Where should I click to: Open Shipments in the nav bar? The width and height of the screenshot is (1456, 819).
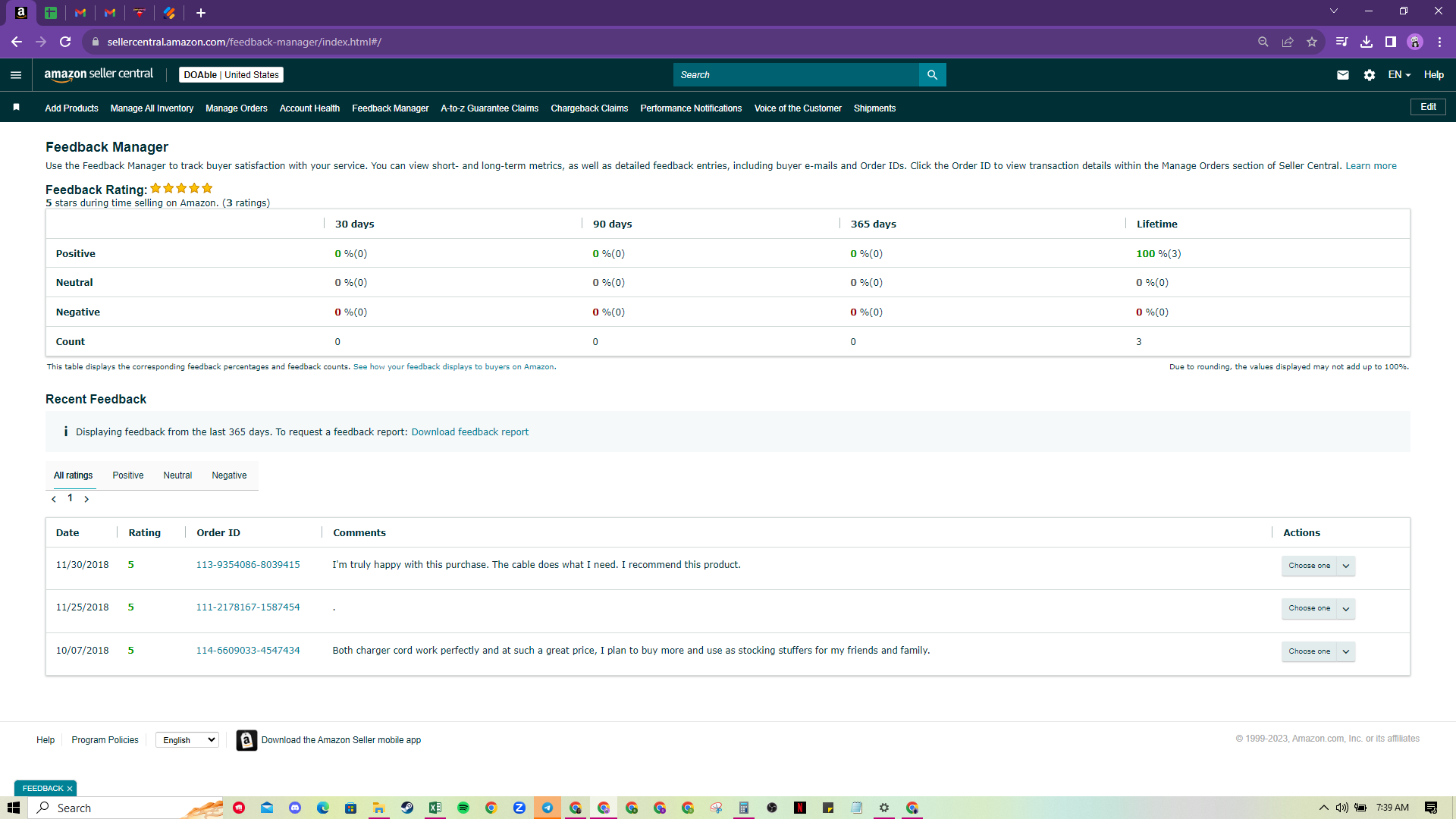874,108
